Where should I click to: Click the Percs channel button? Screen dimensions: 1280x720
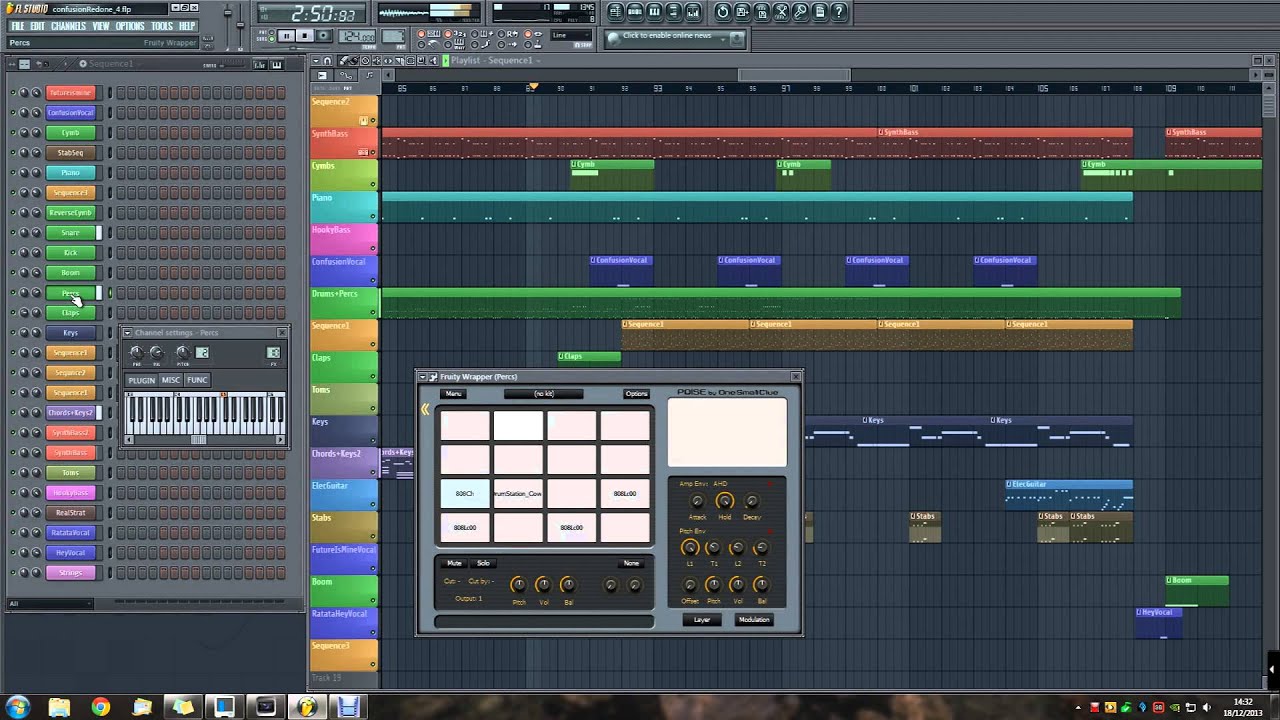[70, 292]
